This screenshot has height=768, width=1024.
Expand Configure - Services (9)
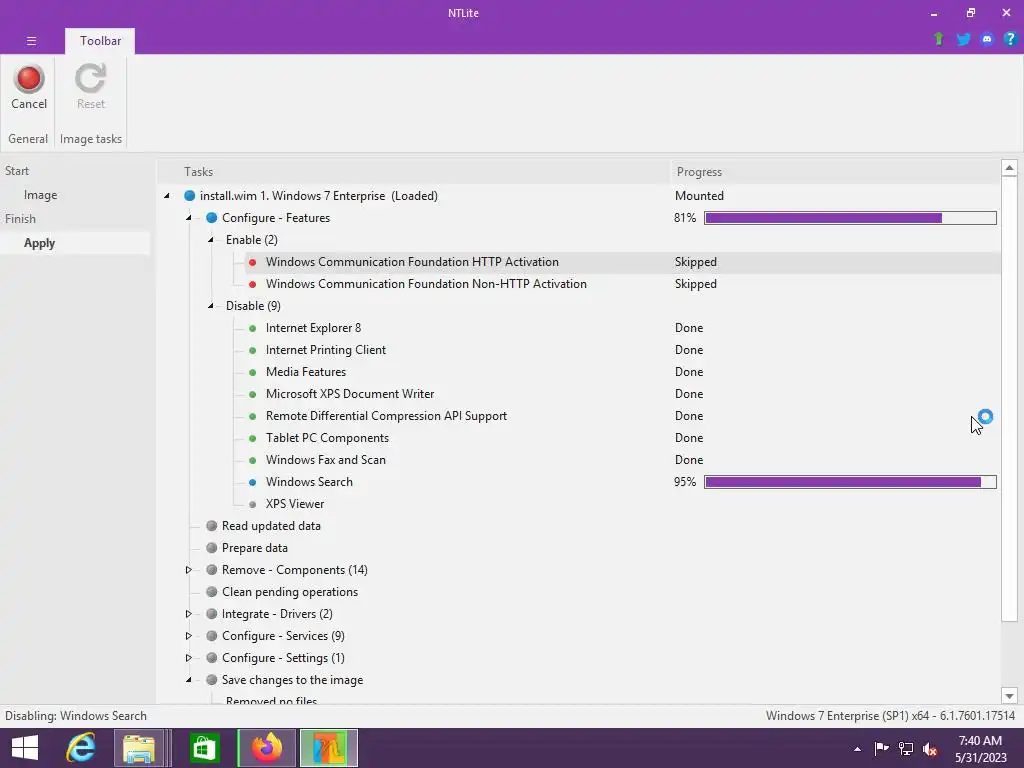[x=189, y=636]
